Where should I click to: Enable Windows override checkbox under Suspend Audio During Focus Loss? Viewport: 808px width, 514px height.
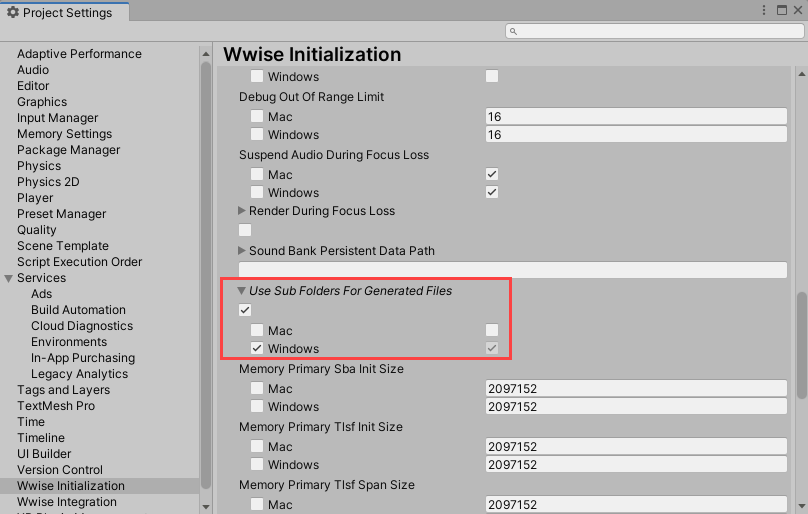257,193
